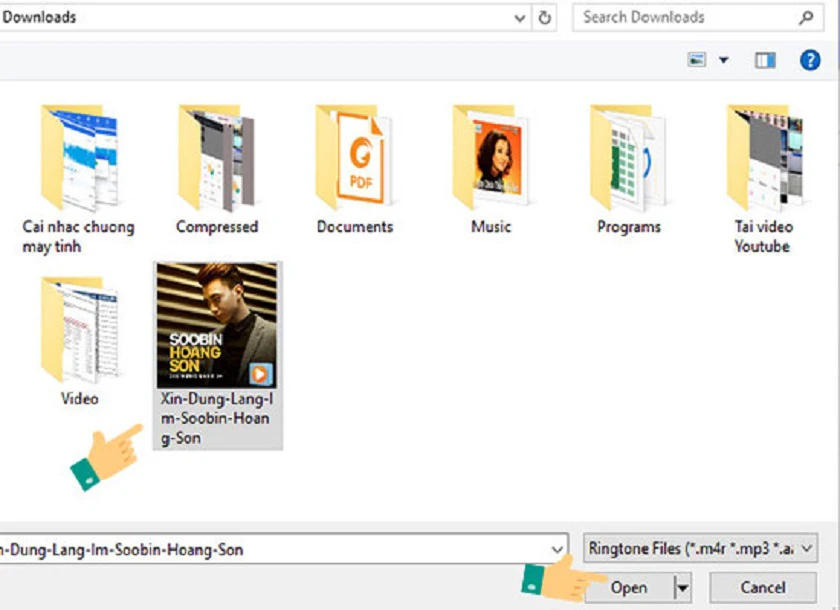This screenshot has height=610, width=840.
Task: Click the change view icon
Action: pos(696,59)
